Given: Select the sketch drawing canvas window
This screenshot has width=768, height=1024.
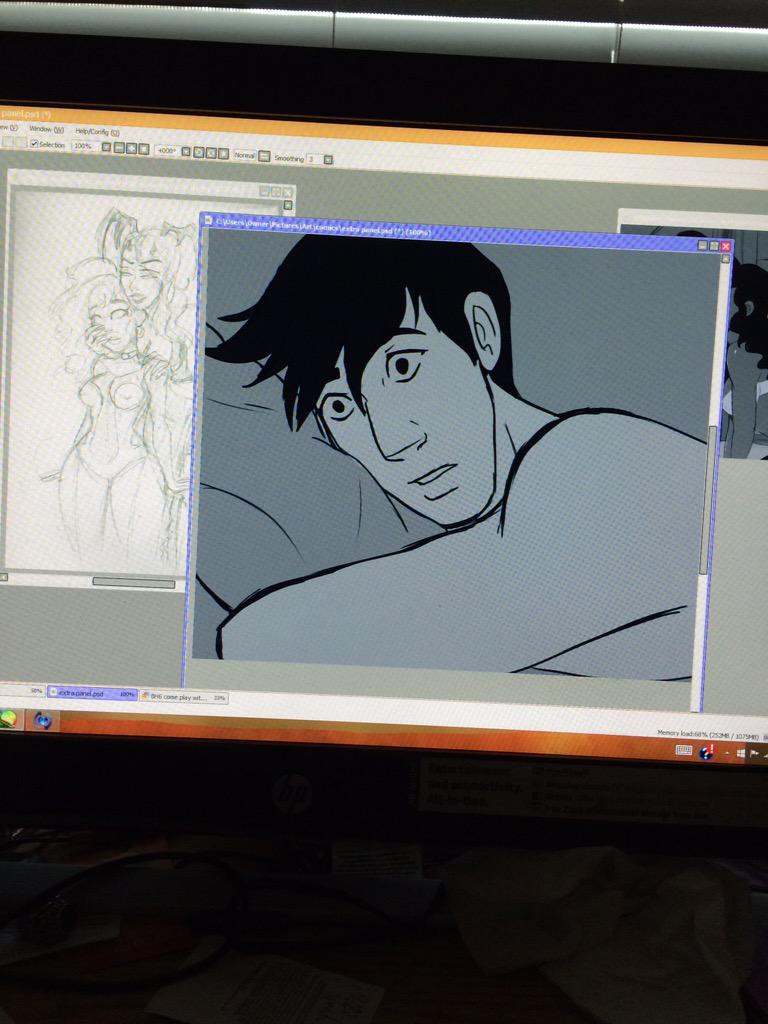Looking at the screenshot, I should tap(101, 379).
